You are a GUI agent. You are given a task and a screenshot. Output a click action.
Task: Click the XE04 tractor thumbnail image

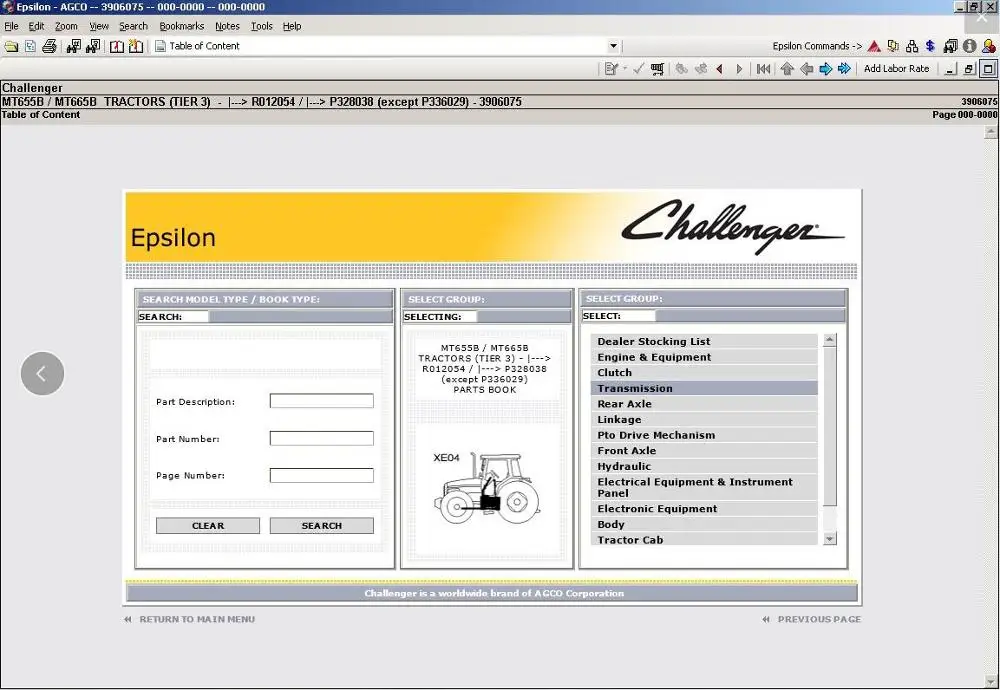click(x=488, y=488)
